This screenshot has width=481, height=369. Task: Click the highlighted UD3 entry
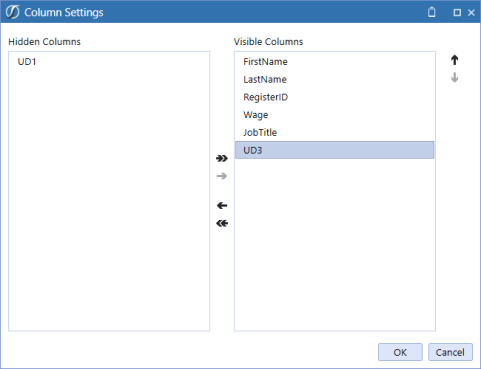click(x=335, y=150)
